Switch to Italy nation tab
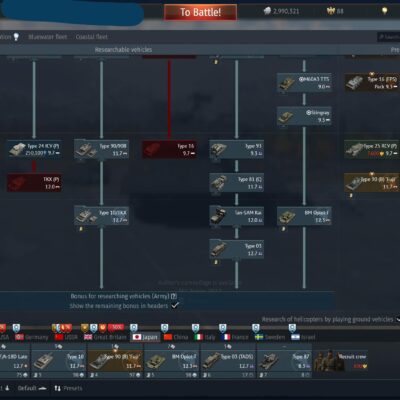Viewport: 400px width, 400px height. point(204,337)
